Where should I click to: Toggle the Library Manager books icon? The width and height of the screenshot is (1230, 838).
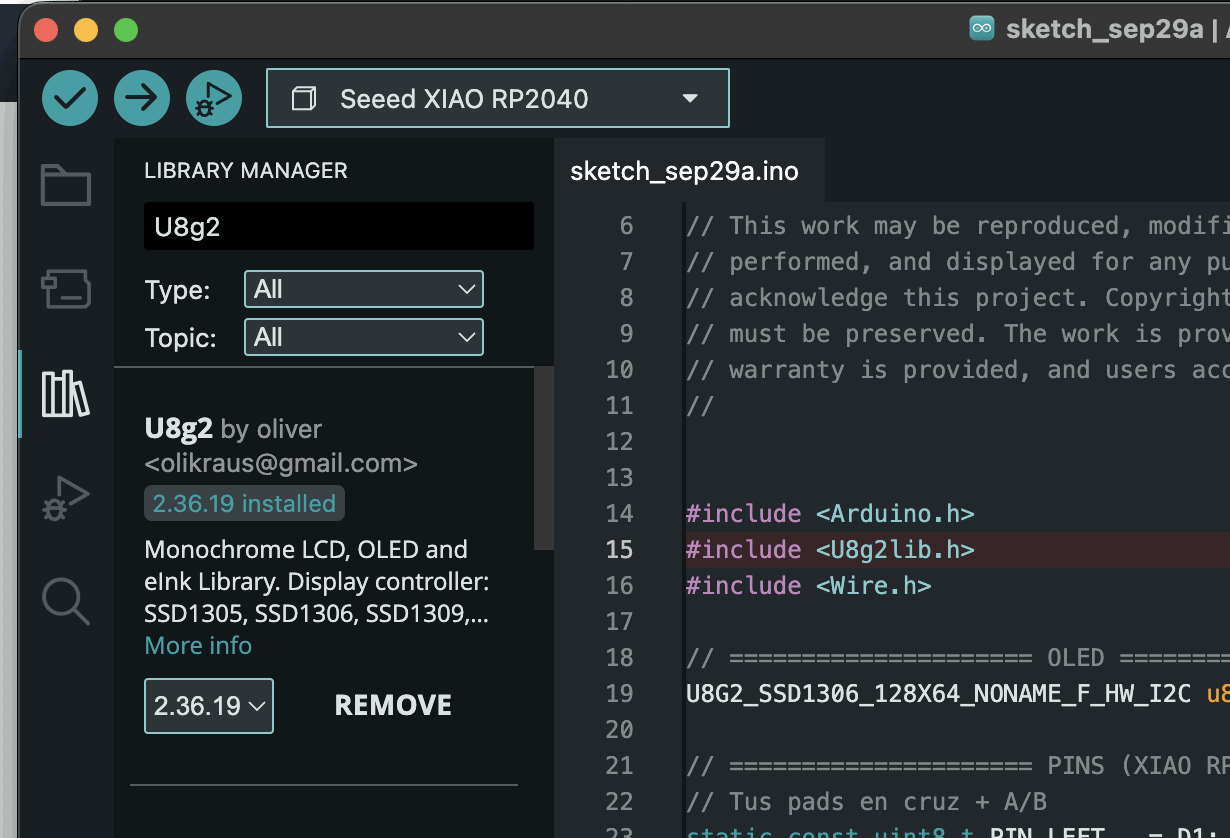point(66,394)
